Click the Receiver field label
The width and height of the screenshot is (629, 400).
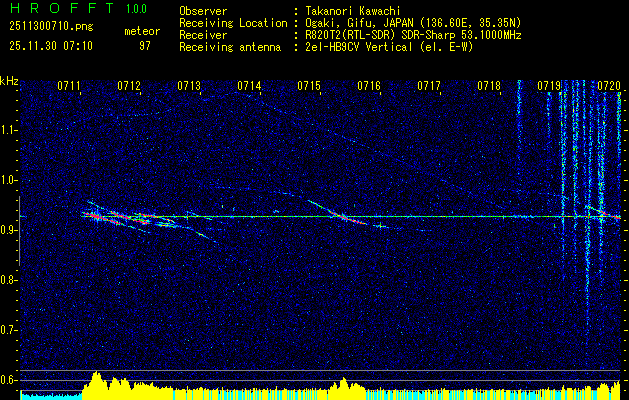coord(203,35)
